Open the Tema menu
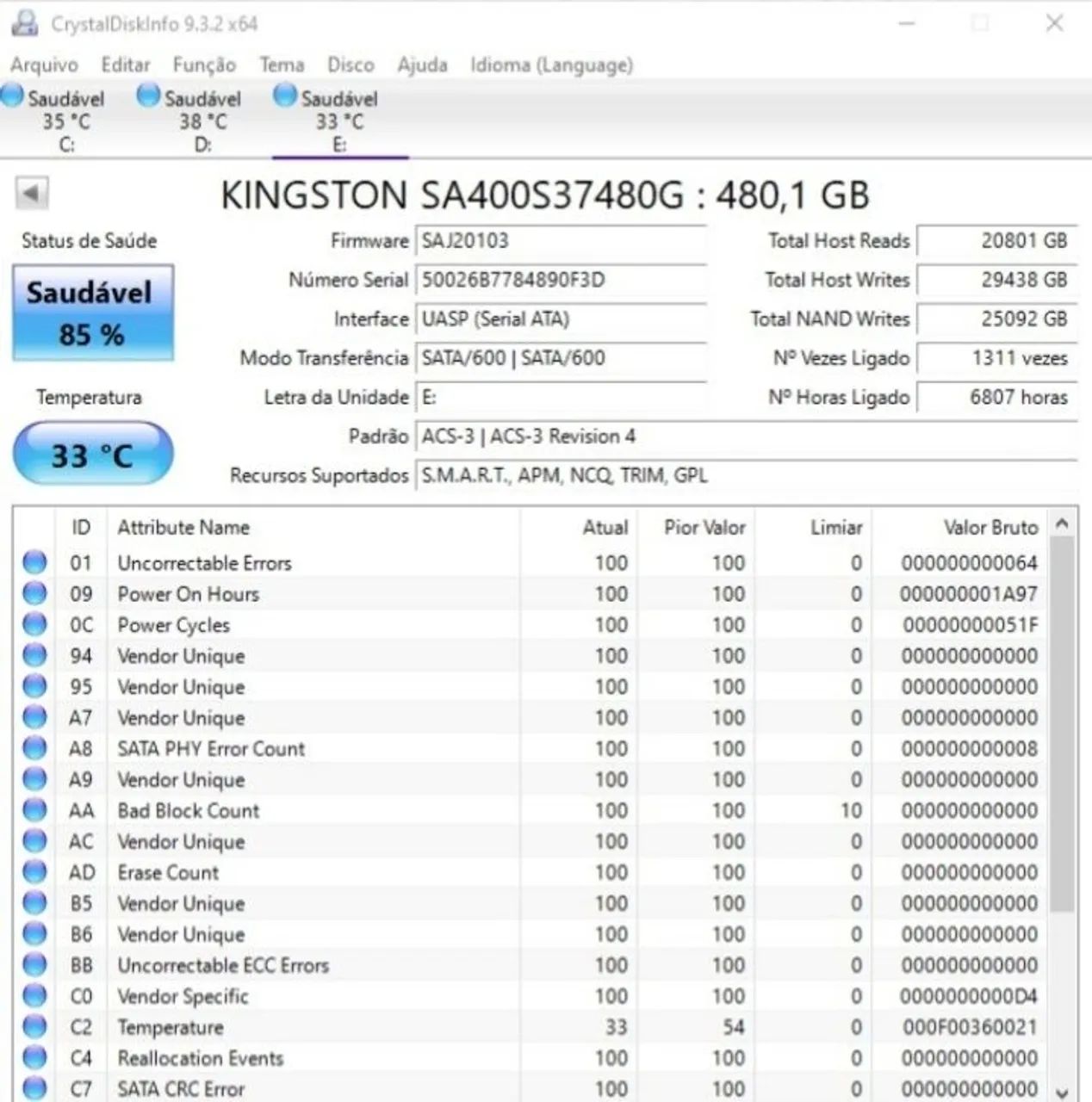The width and height of the screenshot is (1092, 1102). coord(282,65)
